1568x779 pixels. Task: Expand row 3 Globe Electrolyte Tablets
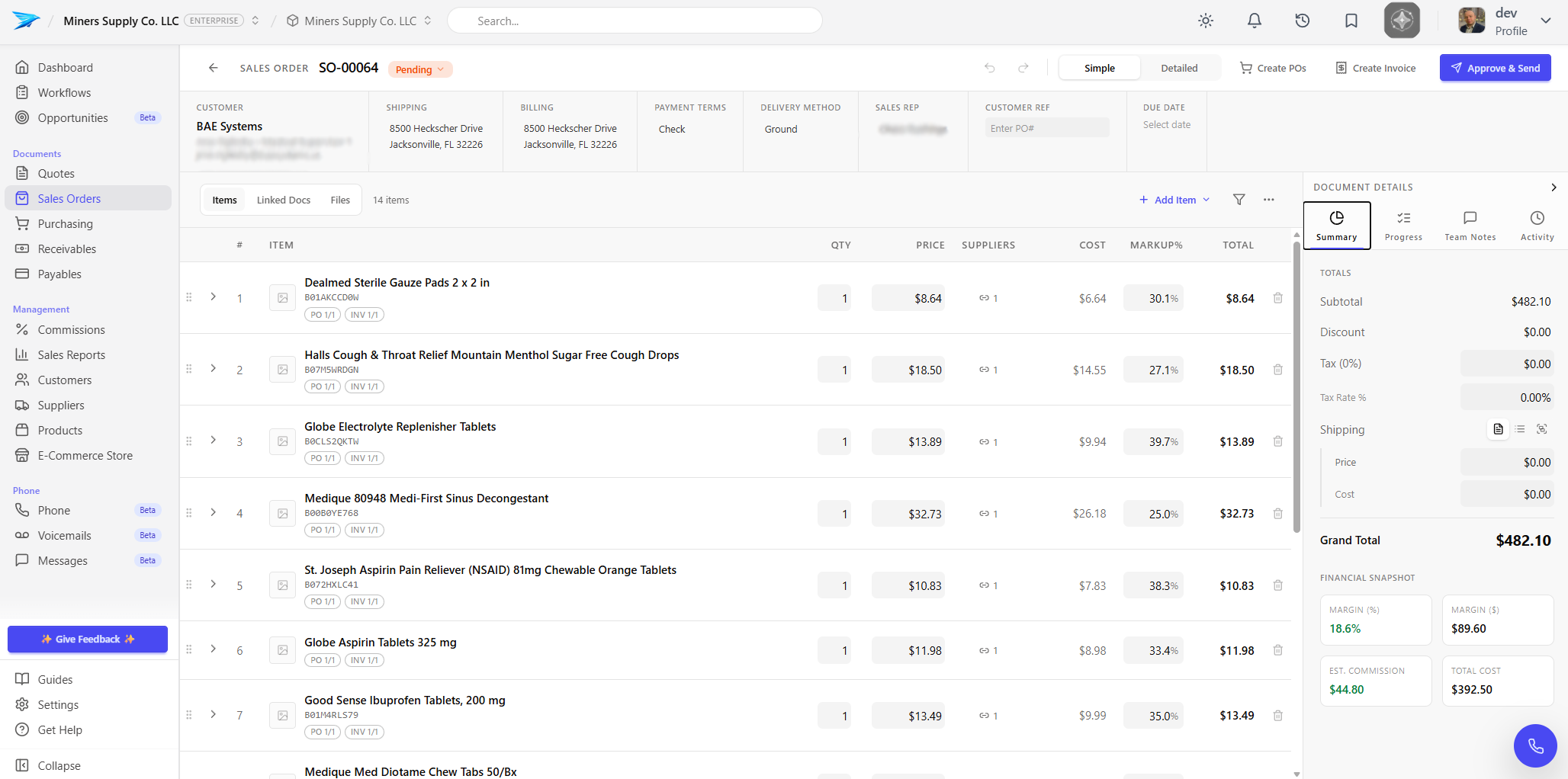tap(214, 440)
